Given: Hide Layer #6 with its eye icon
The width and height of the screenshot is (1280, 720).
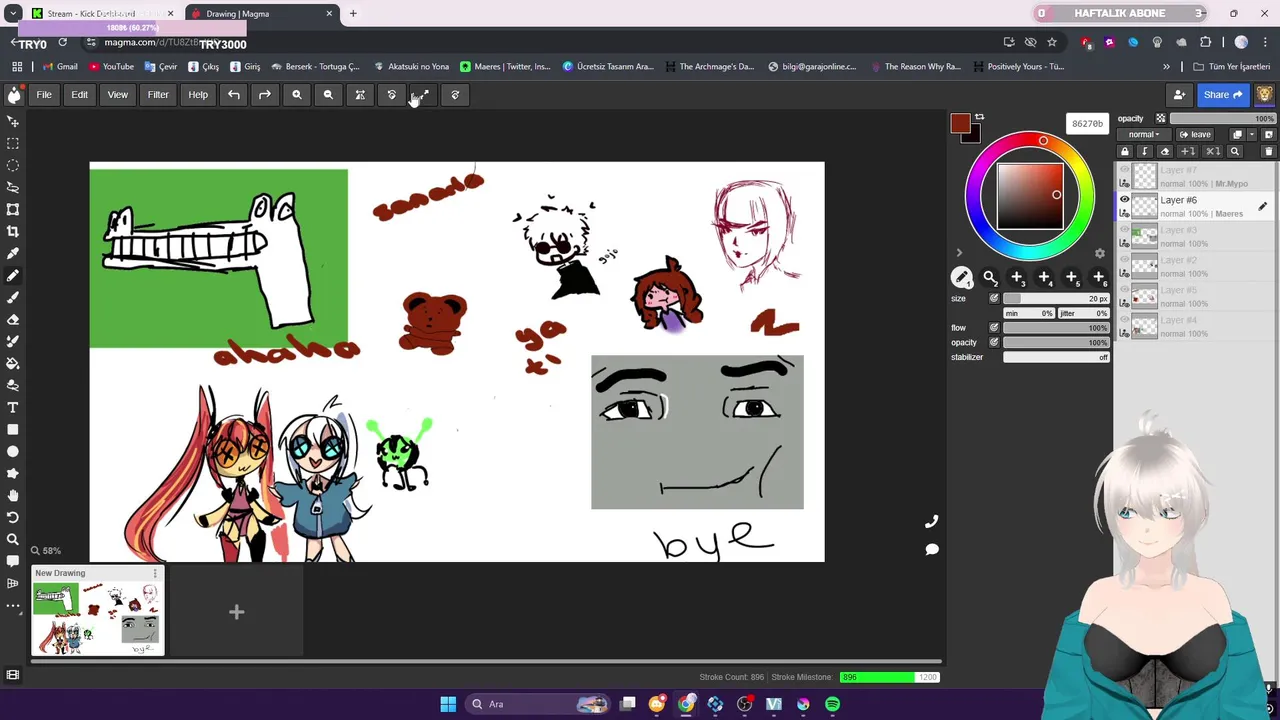Looking at the screenshot, I should click(1124, 200).
